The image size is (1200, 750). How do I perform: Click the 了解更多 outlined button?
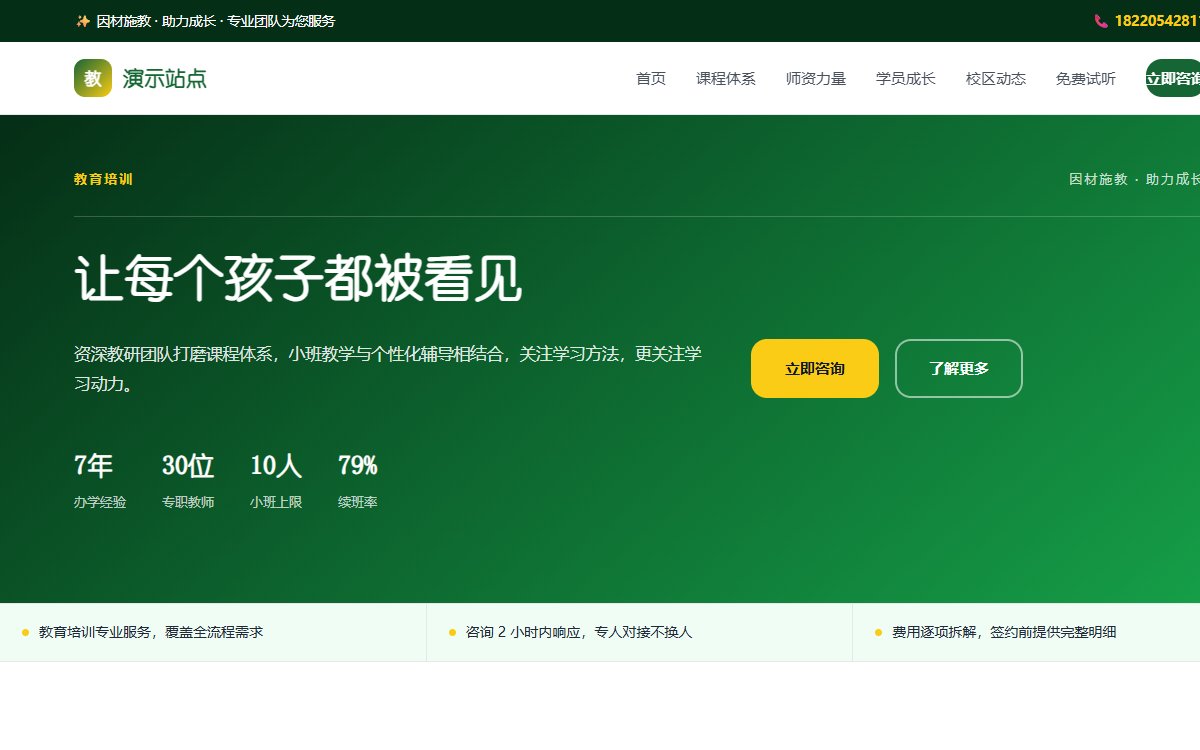(x=959, y=368)
